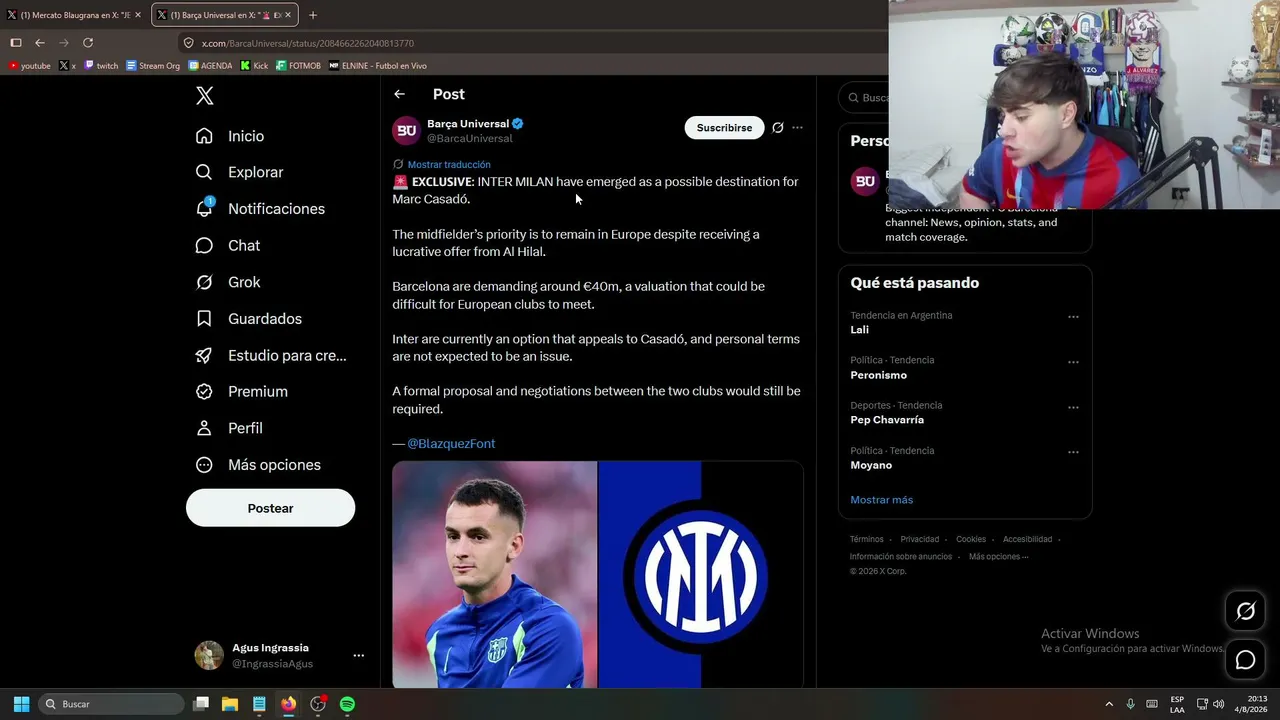Open the AGENDA bookmark
Screen dimensions: 1280x720
pos(210,66)
